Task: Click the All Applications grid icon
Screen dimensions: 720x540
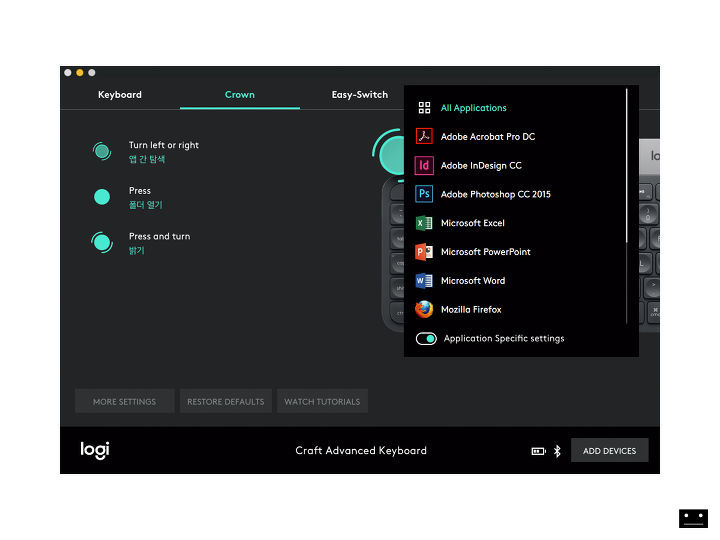Action: tap(424, 108)
